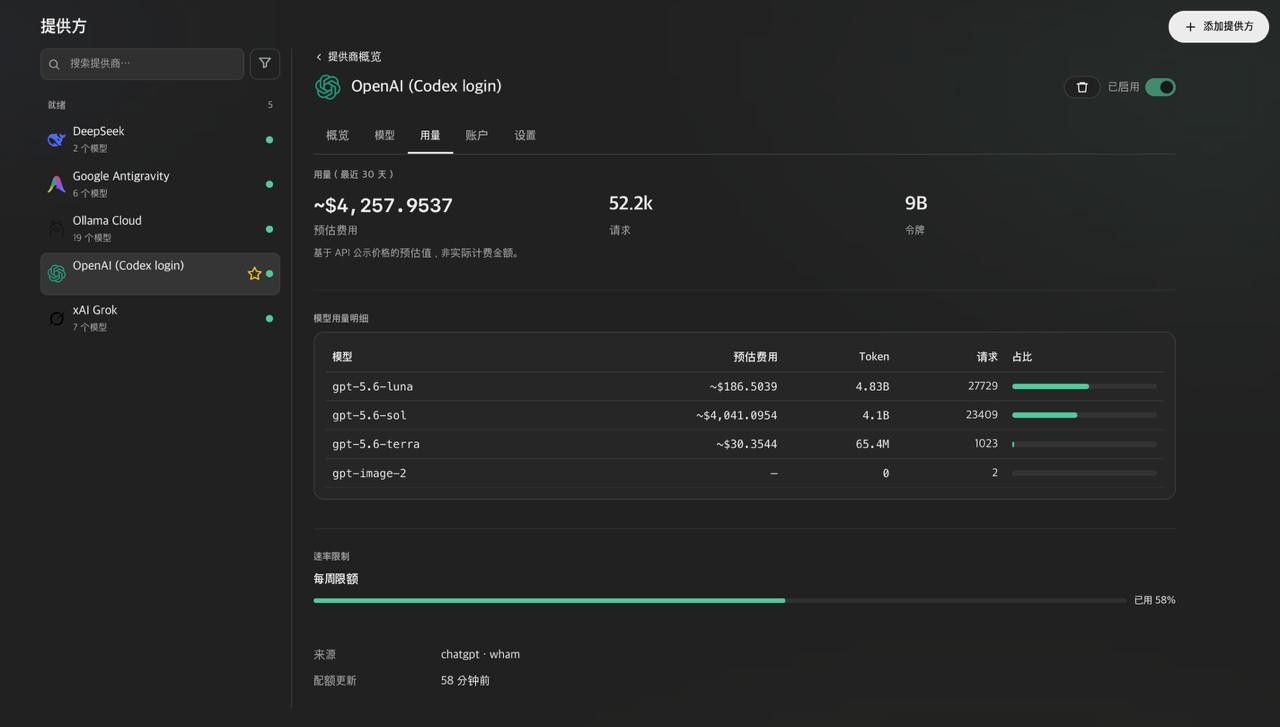
Task: Click the 23409 requests cell
Action: [x=982, y=415]
